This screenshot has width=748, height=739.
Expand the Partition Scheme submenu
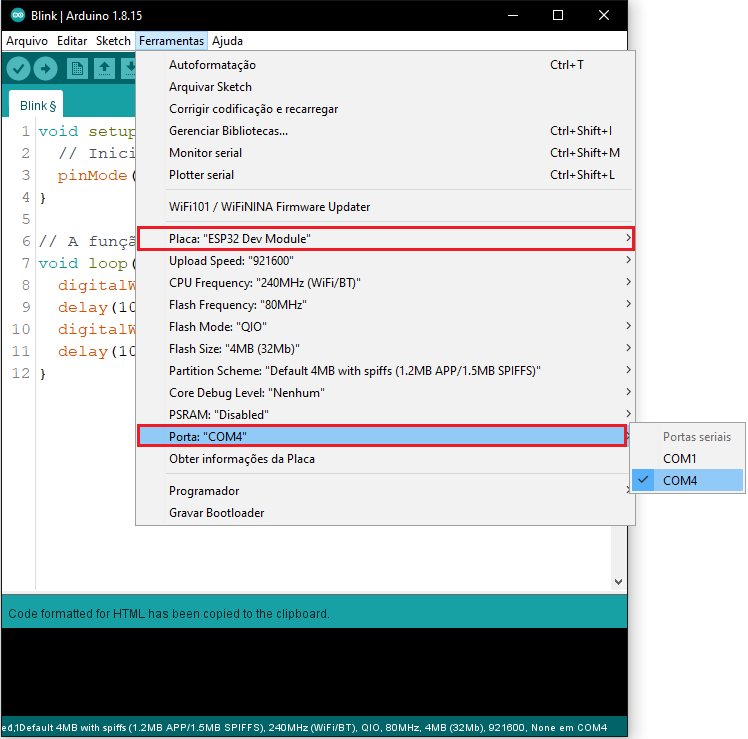385,370
